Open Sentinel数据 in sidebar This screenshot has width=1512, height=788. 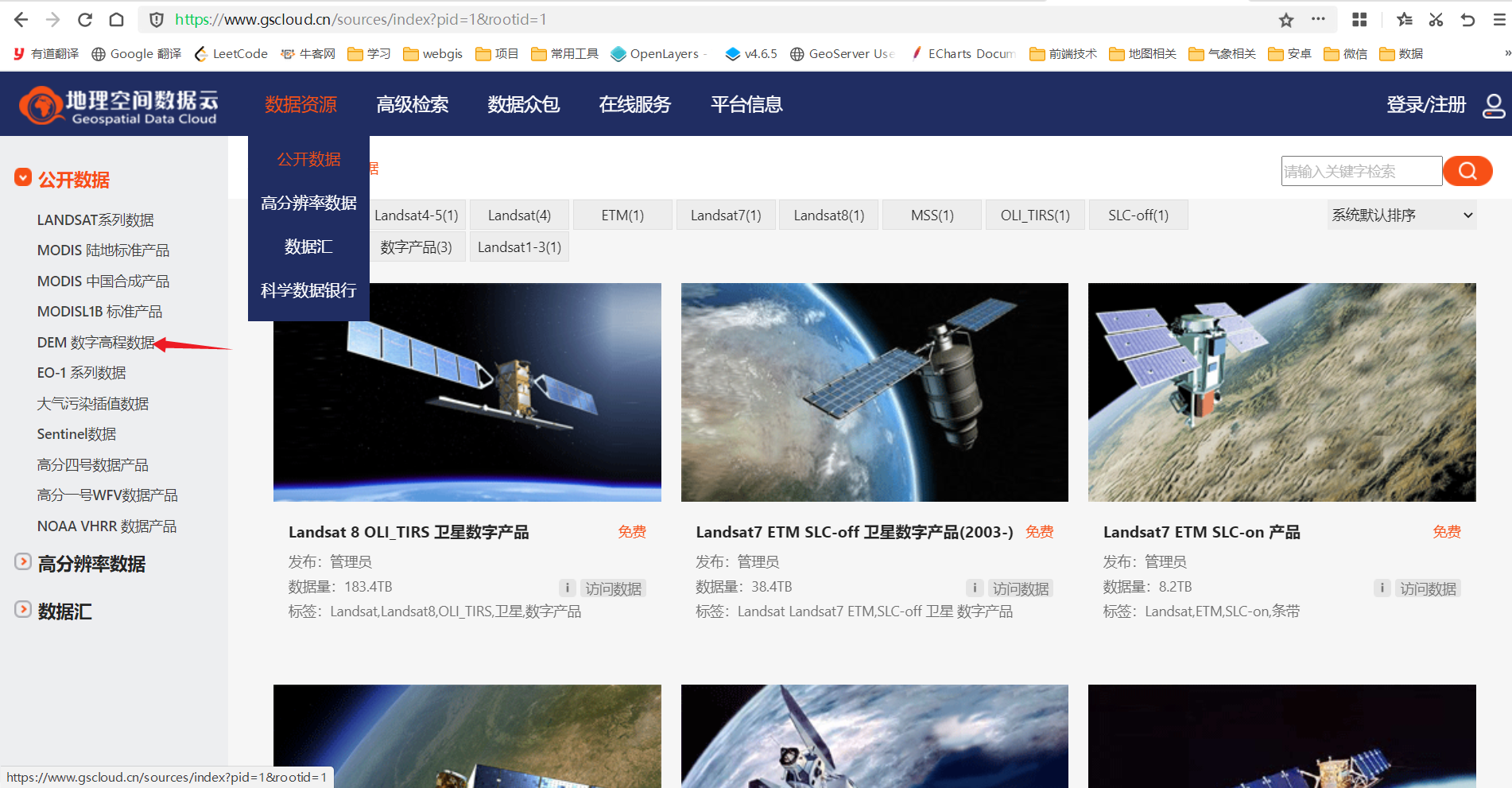coord(76,433)
